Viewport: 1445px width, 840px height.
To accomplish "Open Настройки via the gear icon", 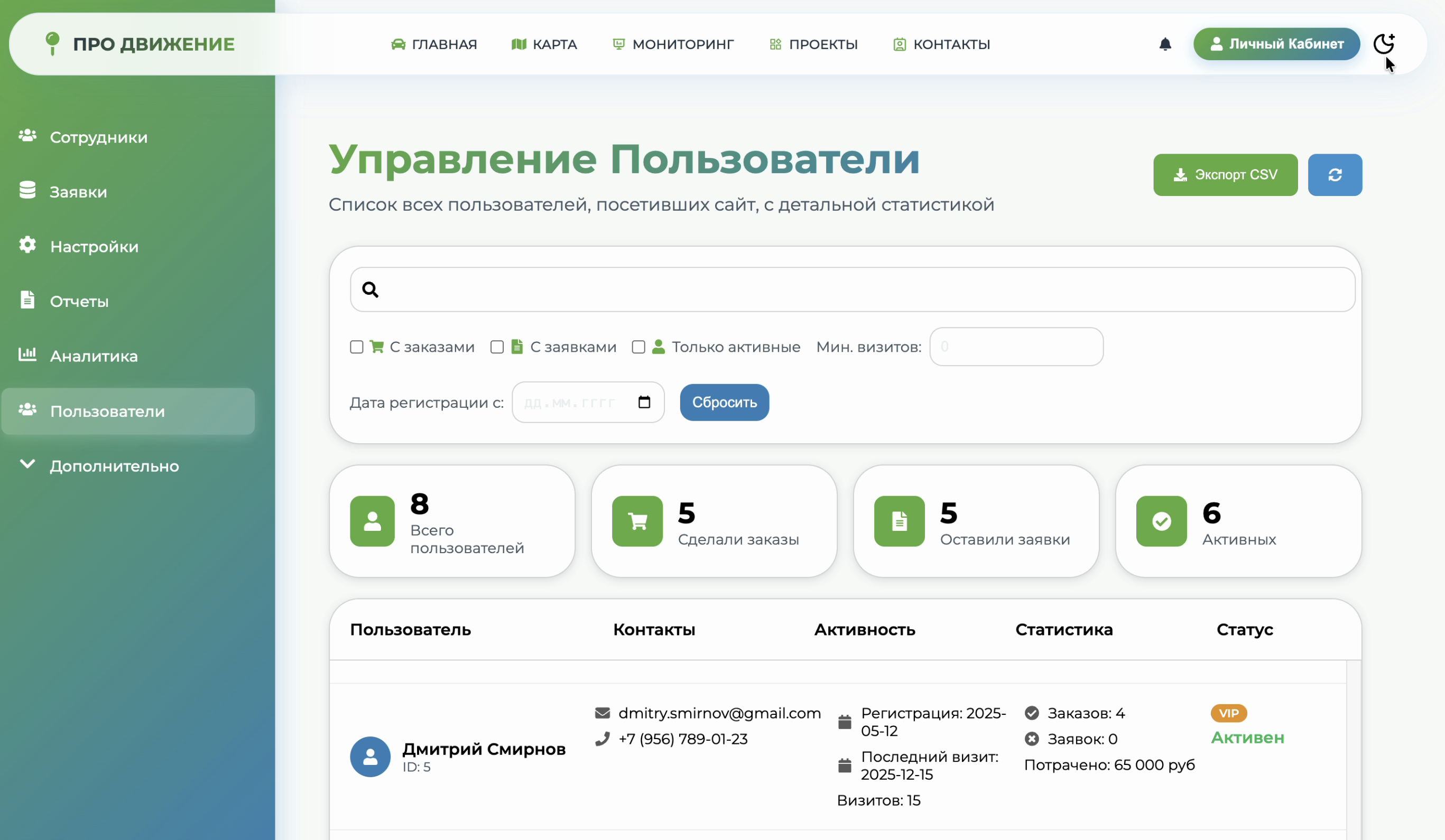I will click(x=27, y=245).
